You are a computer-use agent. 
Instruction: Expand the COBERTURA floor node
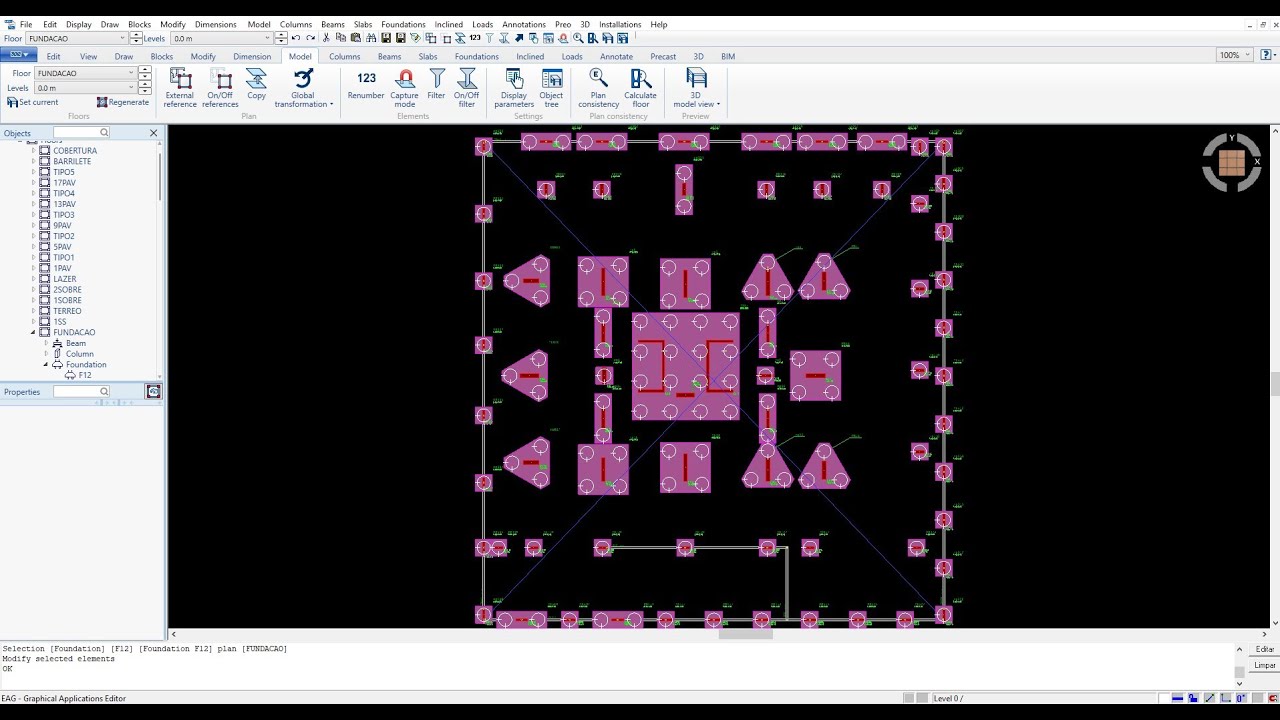34,151
